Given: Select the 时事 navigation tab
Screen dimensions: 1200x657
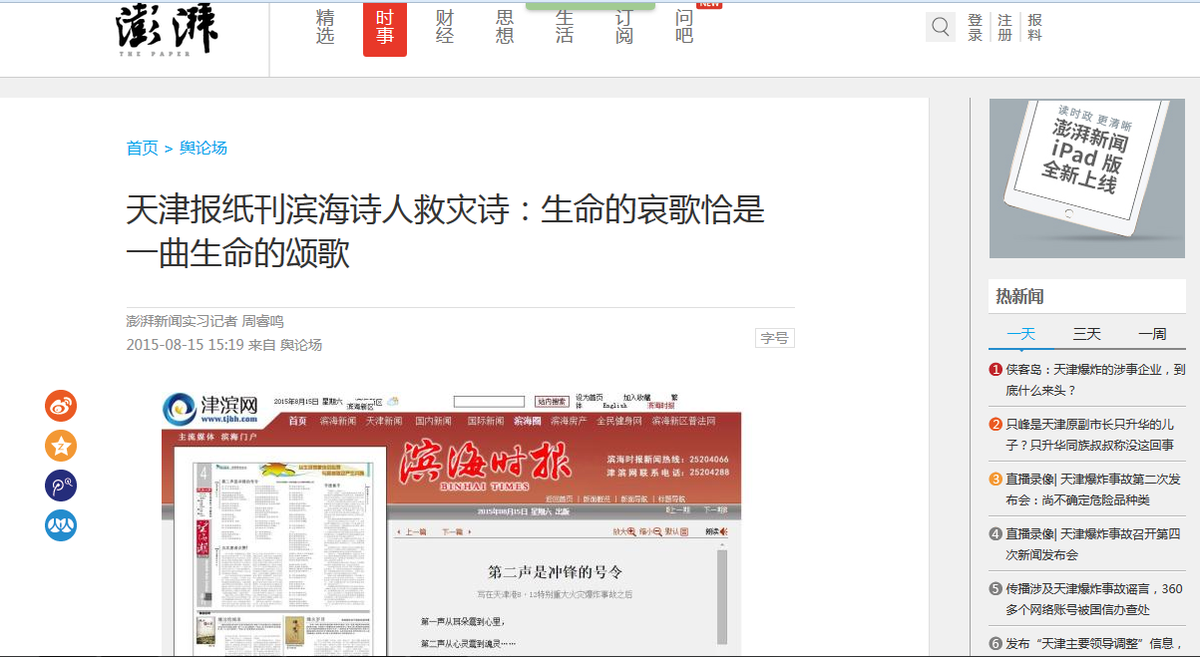Looking at the screenshot, I should 385,29.
